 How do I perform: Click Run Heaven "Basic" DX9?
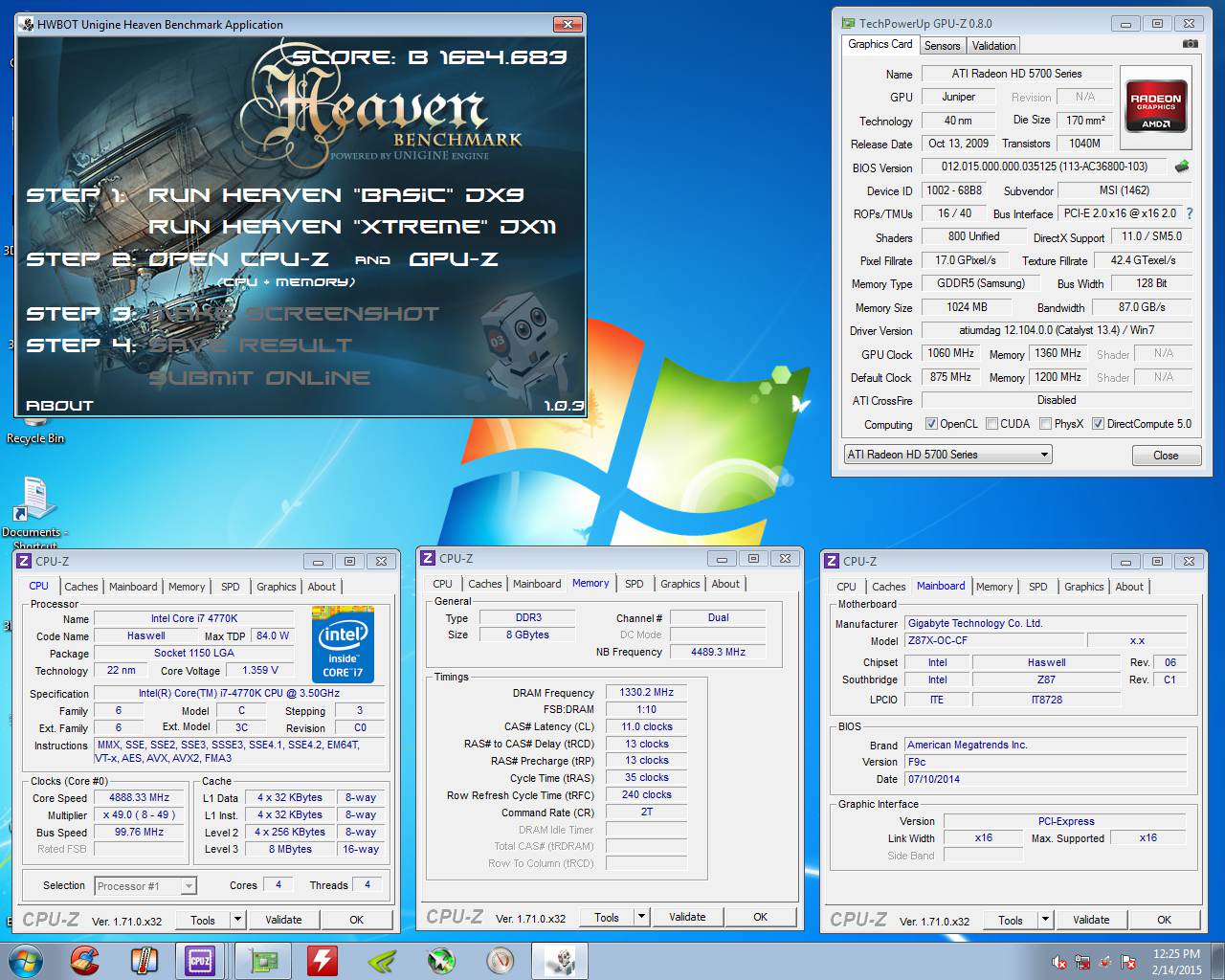(x=336, y=195)
